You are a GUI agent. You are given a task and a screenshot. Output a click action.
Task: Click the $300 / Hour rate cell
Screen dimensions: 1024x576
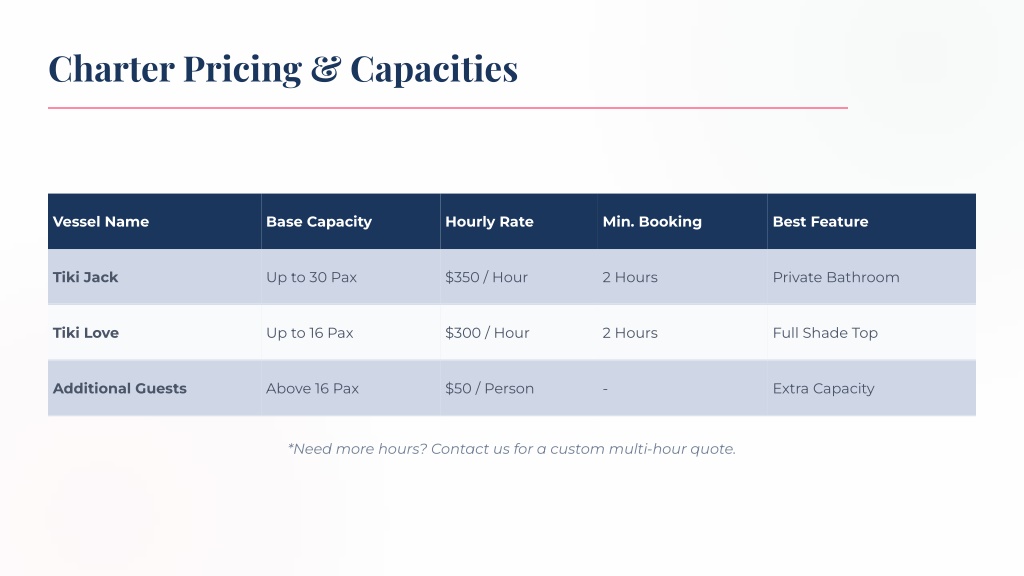coord(519,332)
